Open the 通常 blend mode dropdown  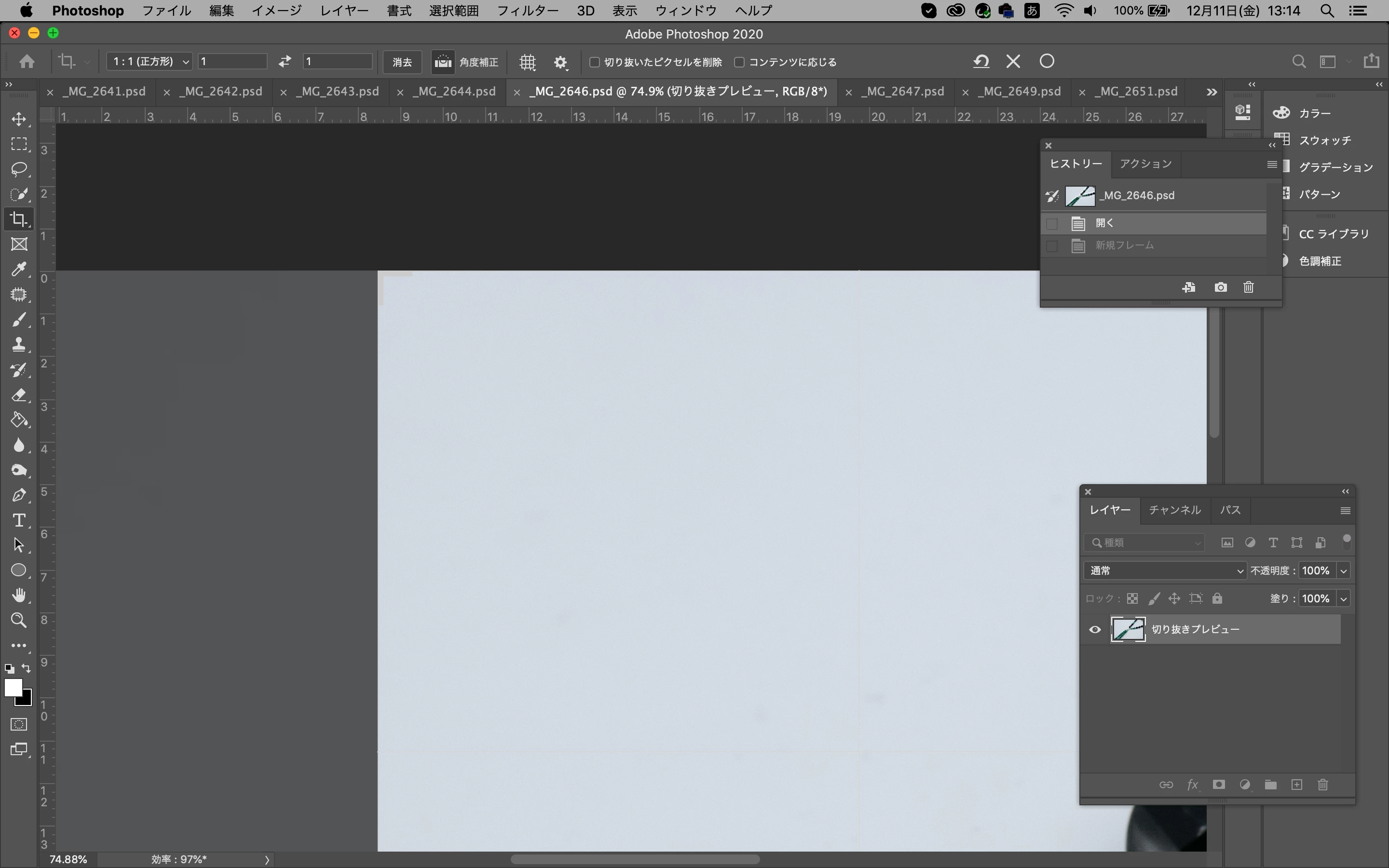(1165, 570)
